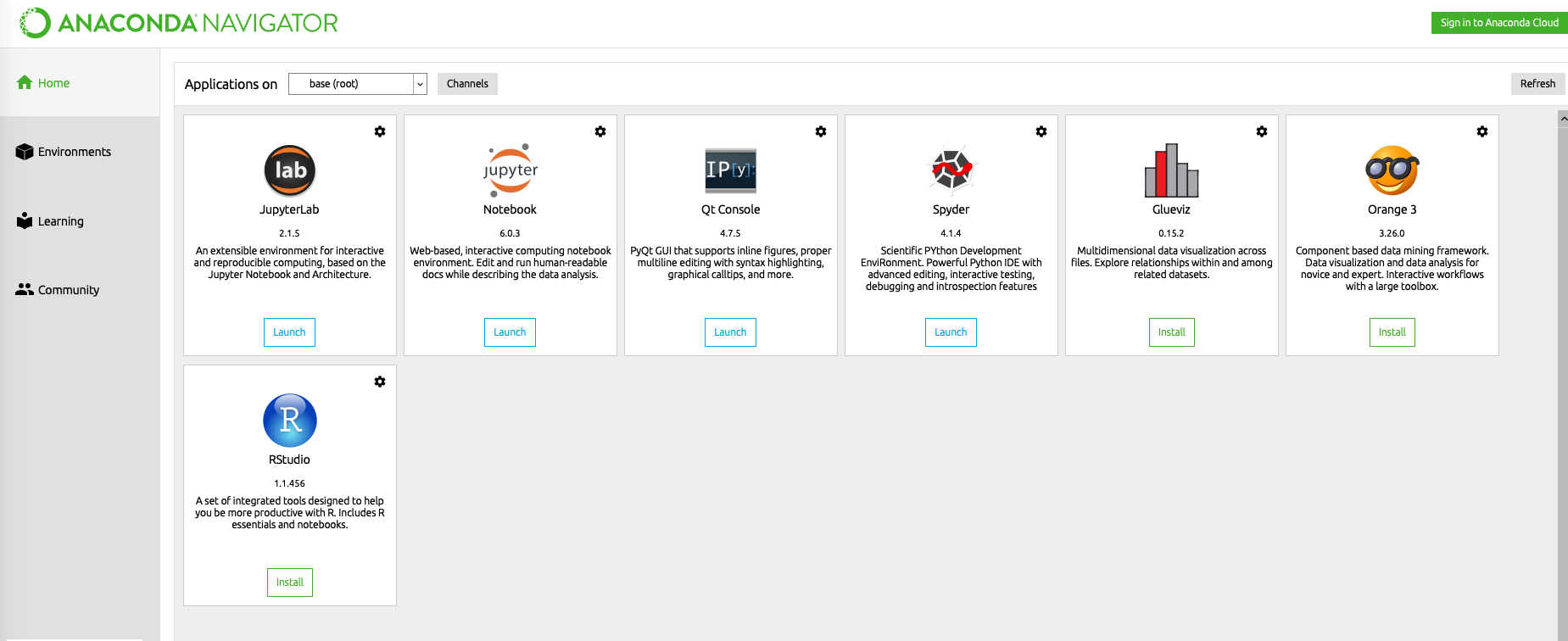
Task: Launch JupyterLab
Action: point(289,332)
